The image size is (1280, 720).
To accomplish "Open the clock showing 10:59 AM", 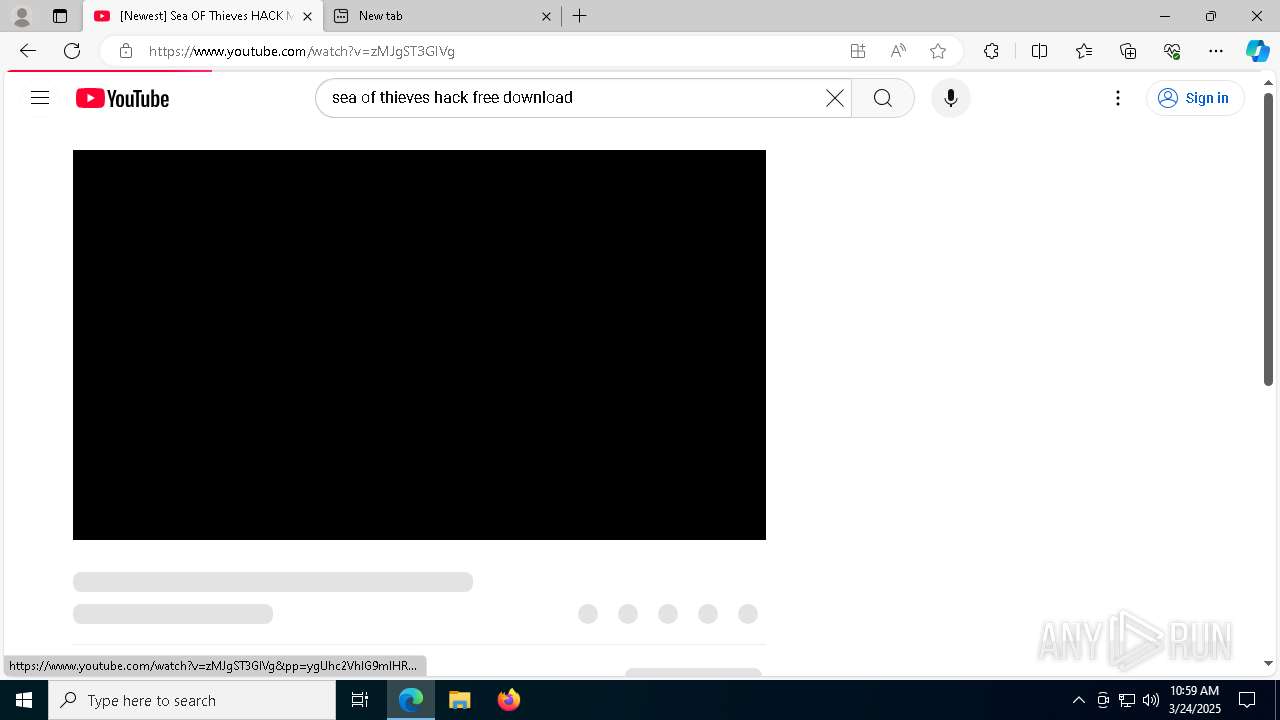I will click(1195, 700).
